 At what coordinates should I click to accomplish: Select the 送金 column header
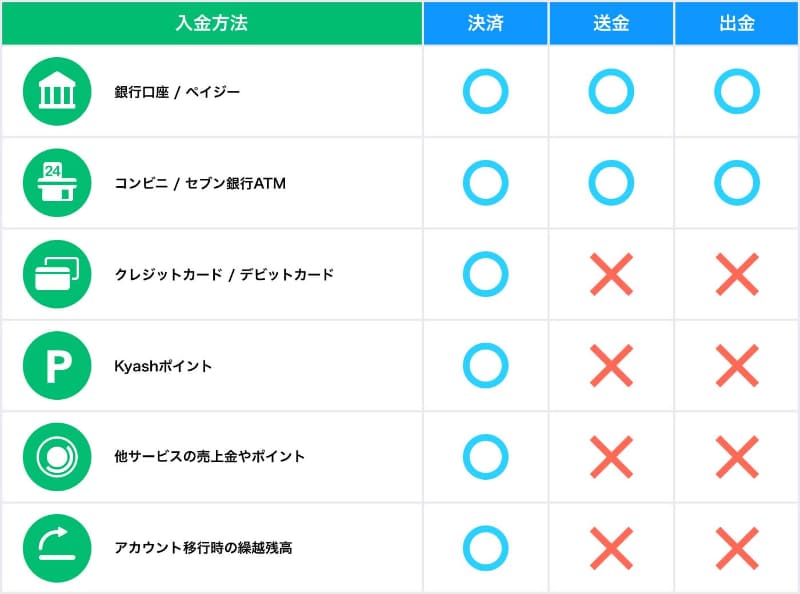(611, 23)
